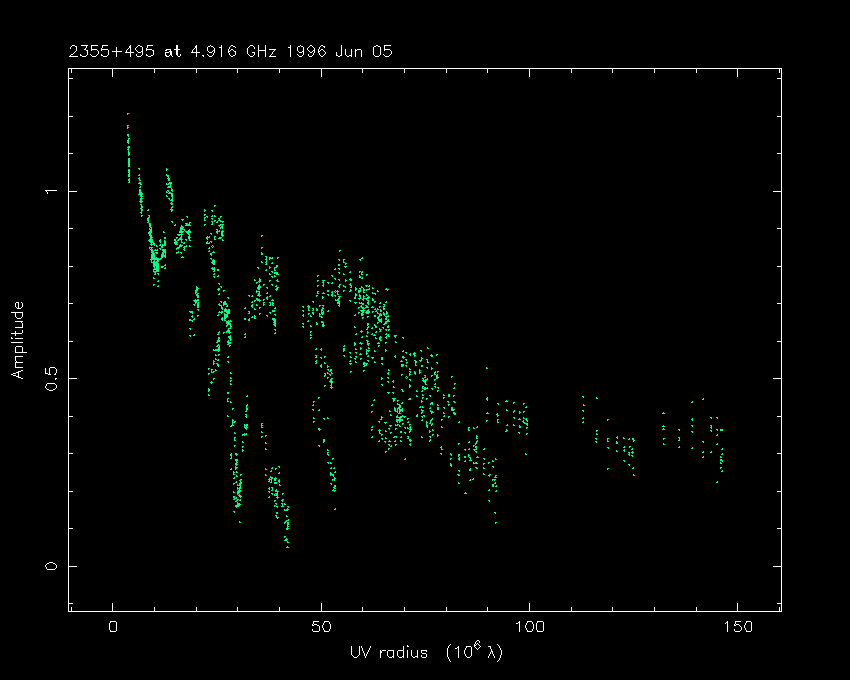Click the y-axis tick label '0'
The height and width of the screenshot is (680, 850).
[48, 566]
